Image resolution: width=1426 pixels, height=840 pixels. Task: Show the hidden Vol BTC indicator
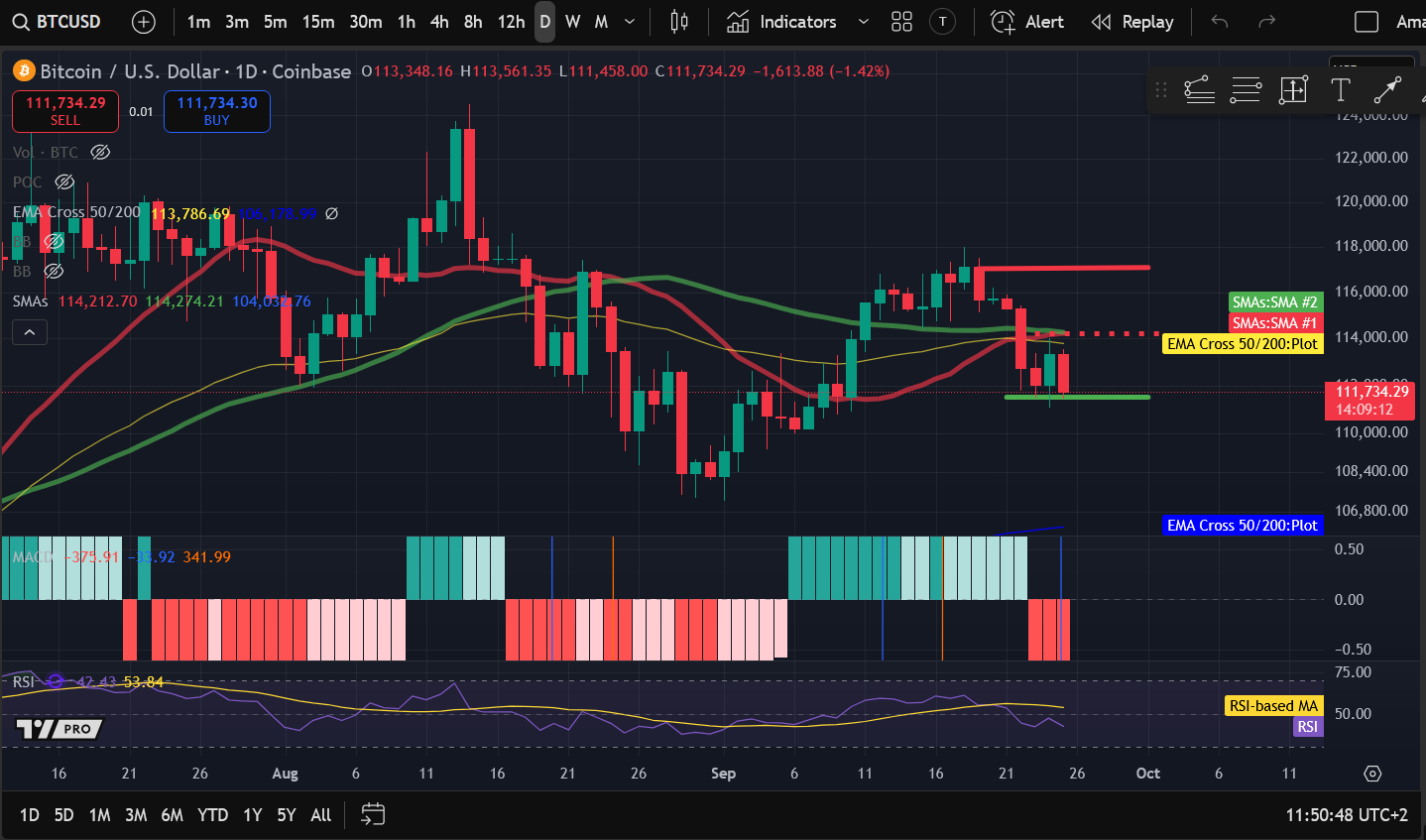point(100,152)
